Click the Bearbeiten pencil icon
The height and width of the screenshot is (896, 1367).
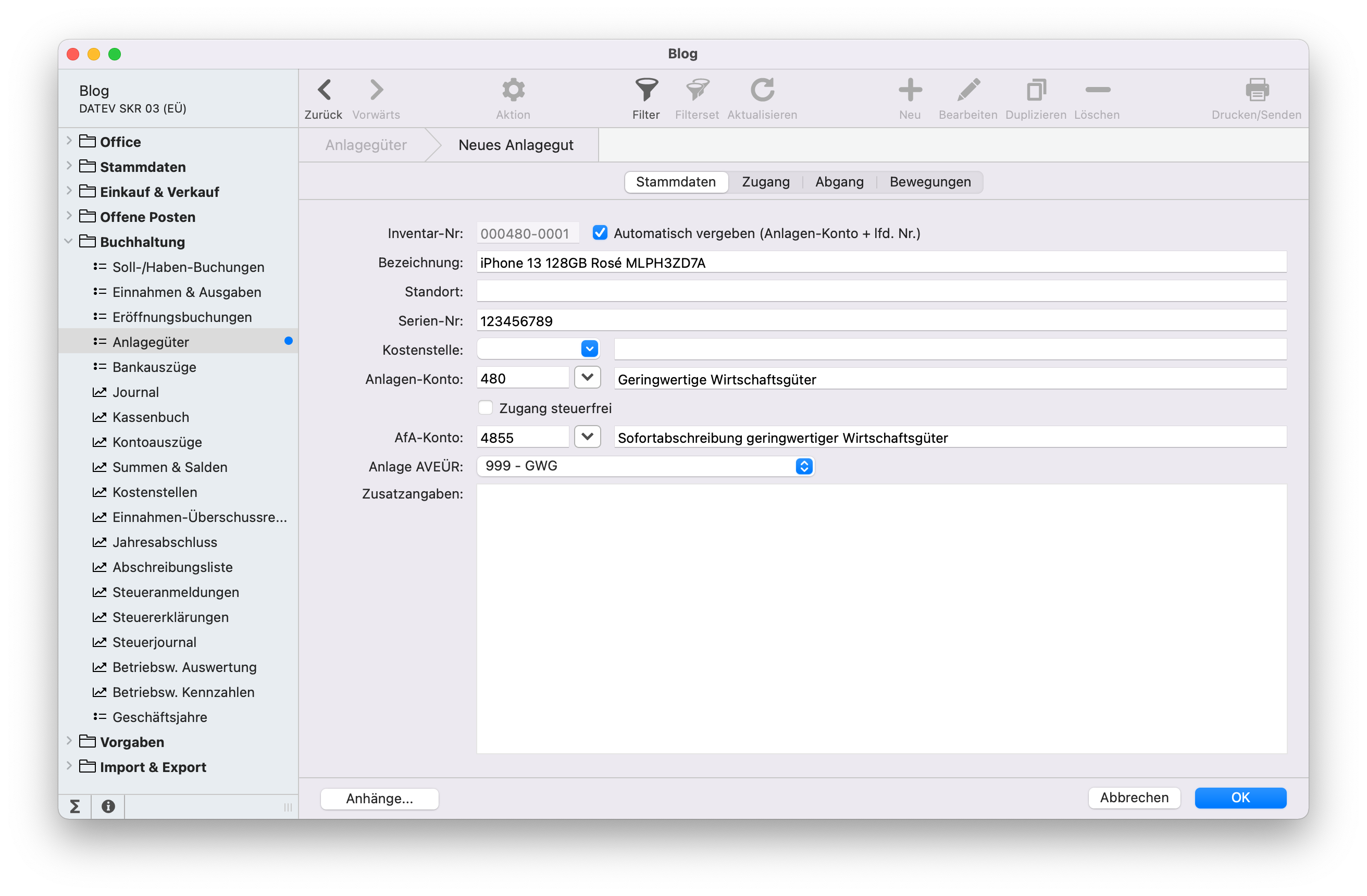(968, 90)
